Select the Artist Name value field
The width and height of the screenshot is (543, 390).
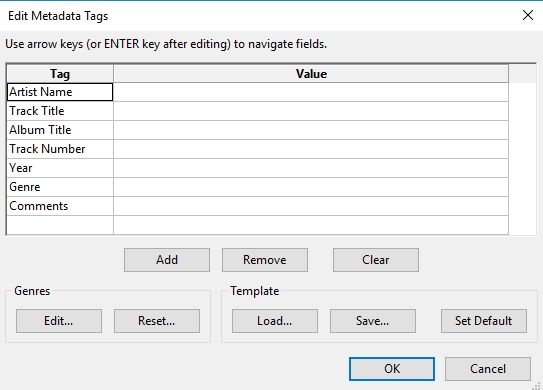311,92
